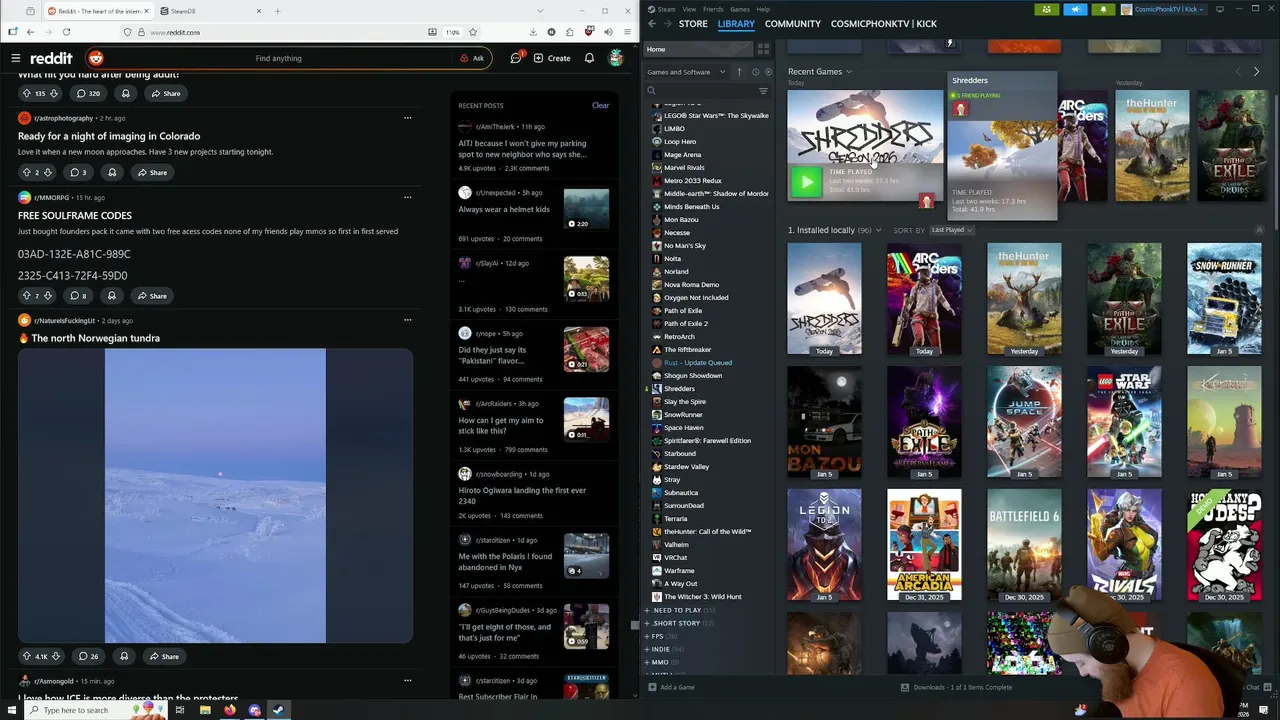Viewport: 1280px width, 720px height.
Task: Open browser downloads icon
Action: click(532, 32)
